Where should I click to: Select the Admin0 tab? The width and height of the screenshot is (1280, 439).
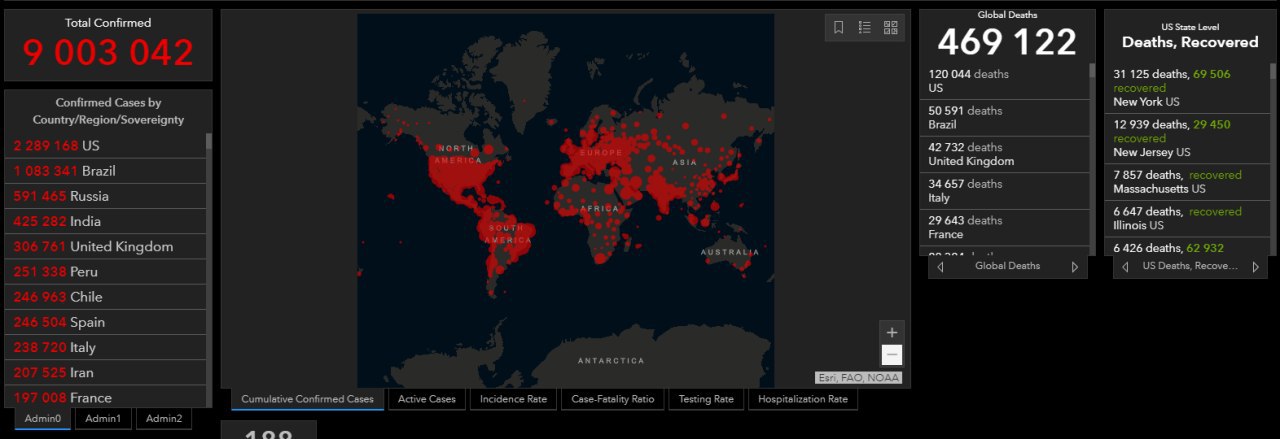(x=43, y=419)
